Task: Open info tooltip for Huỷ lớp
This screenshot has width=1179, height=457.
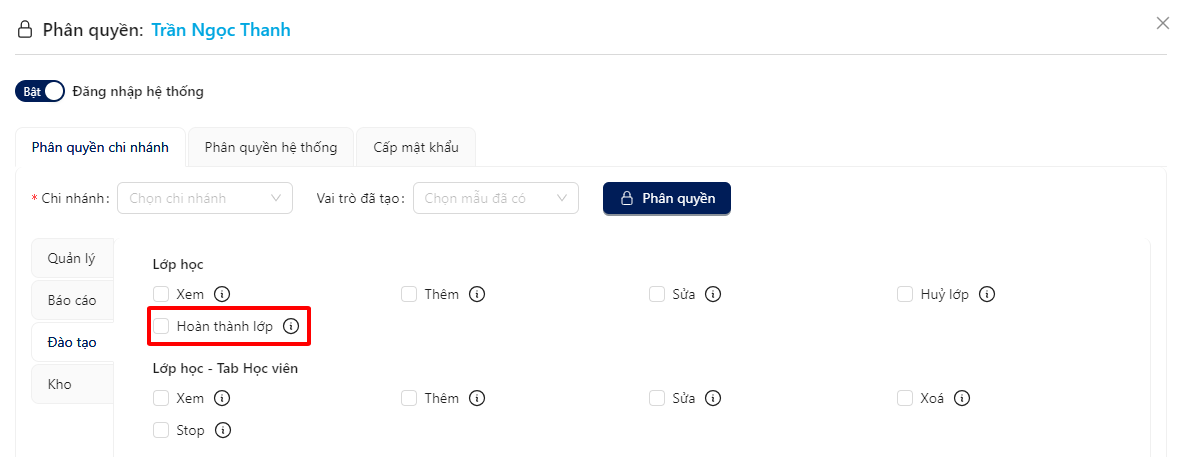Action: pyautogui.click(x=987, y=294)
